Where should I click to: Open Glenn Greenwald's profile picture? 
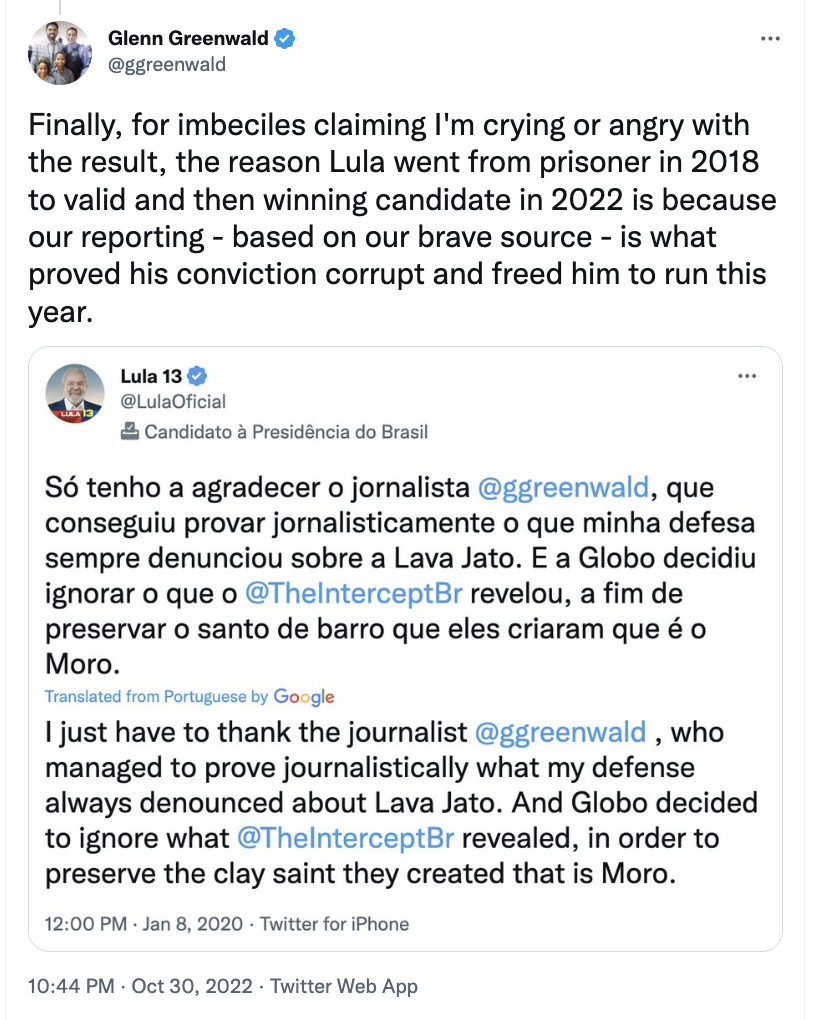pos(60,53)
